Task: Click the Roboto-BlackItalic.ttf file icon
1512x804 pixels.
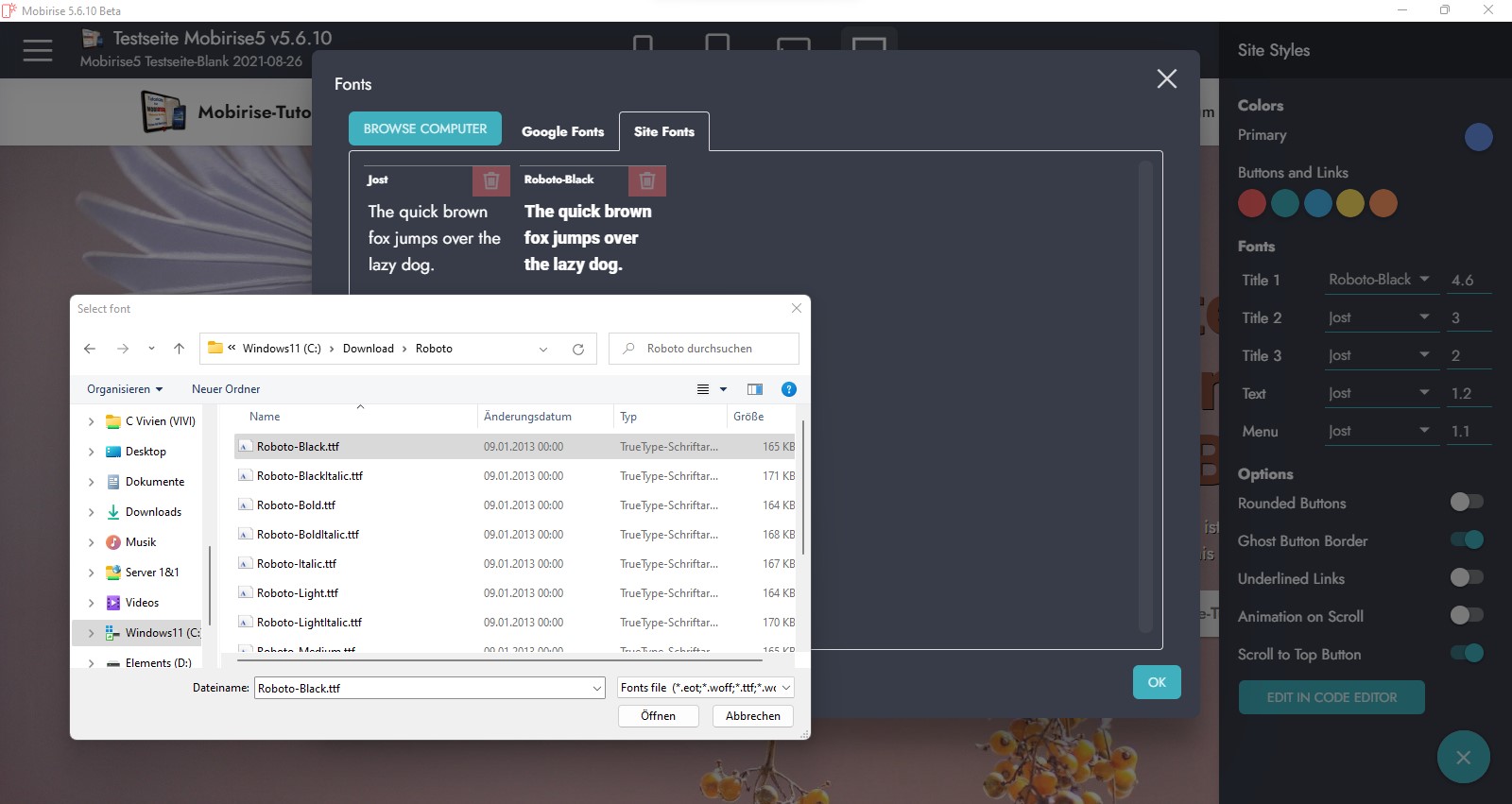Action: [246, 476]
